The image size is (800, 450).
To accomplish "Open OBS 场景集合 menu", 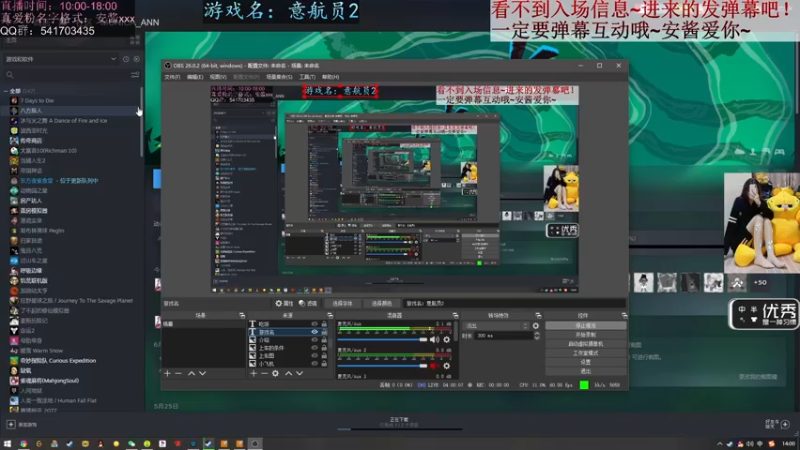I will (279, 77).
